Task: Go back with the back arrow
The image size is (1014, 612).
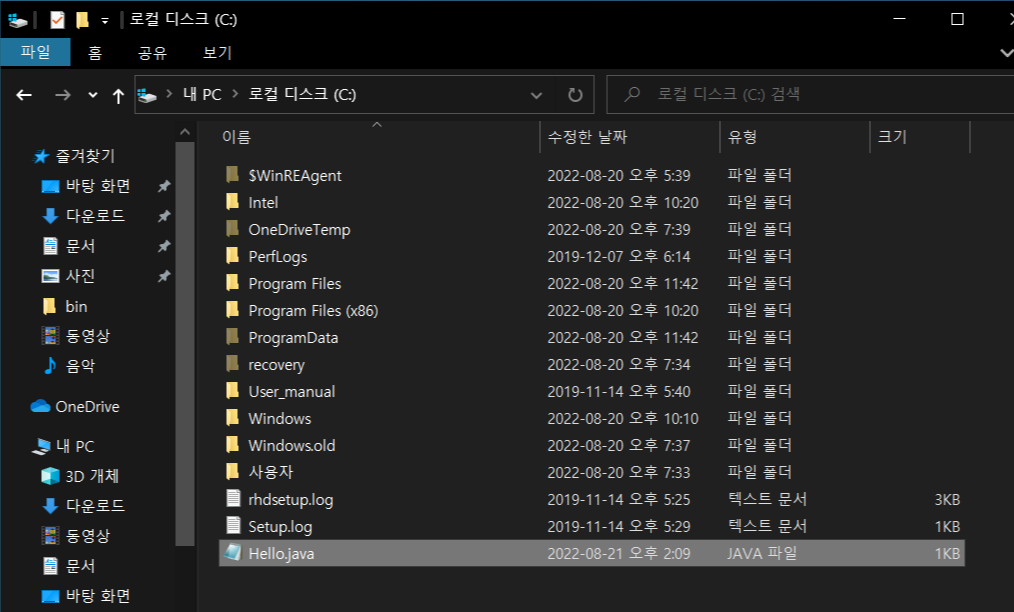Action: (x=25, y=95)
